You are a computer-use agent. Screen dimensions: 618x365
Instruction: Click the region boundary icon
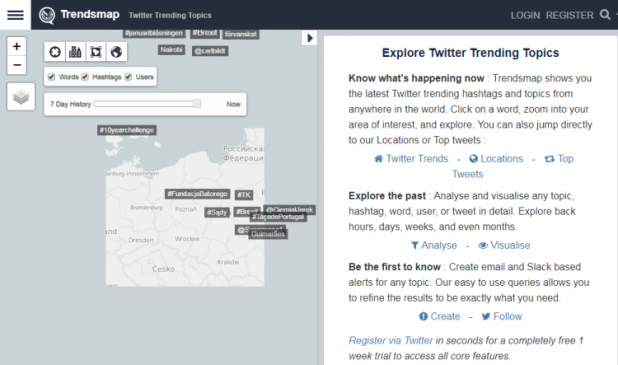point(96,52)
